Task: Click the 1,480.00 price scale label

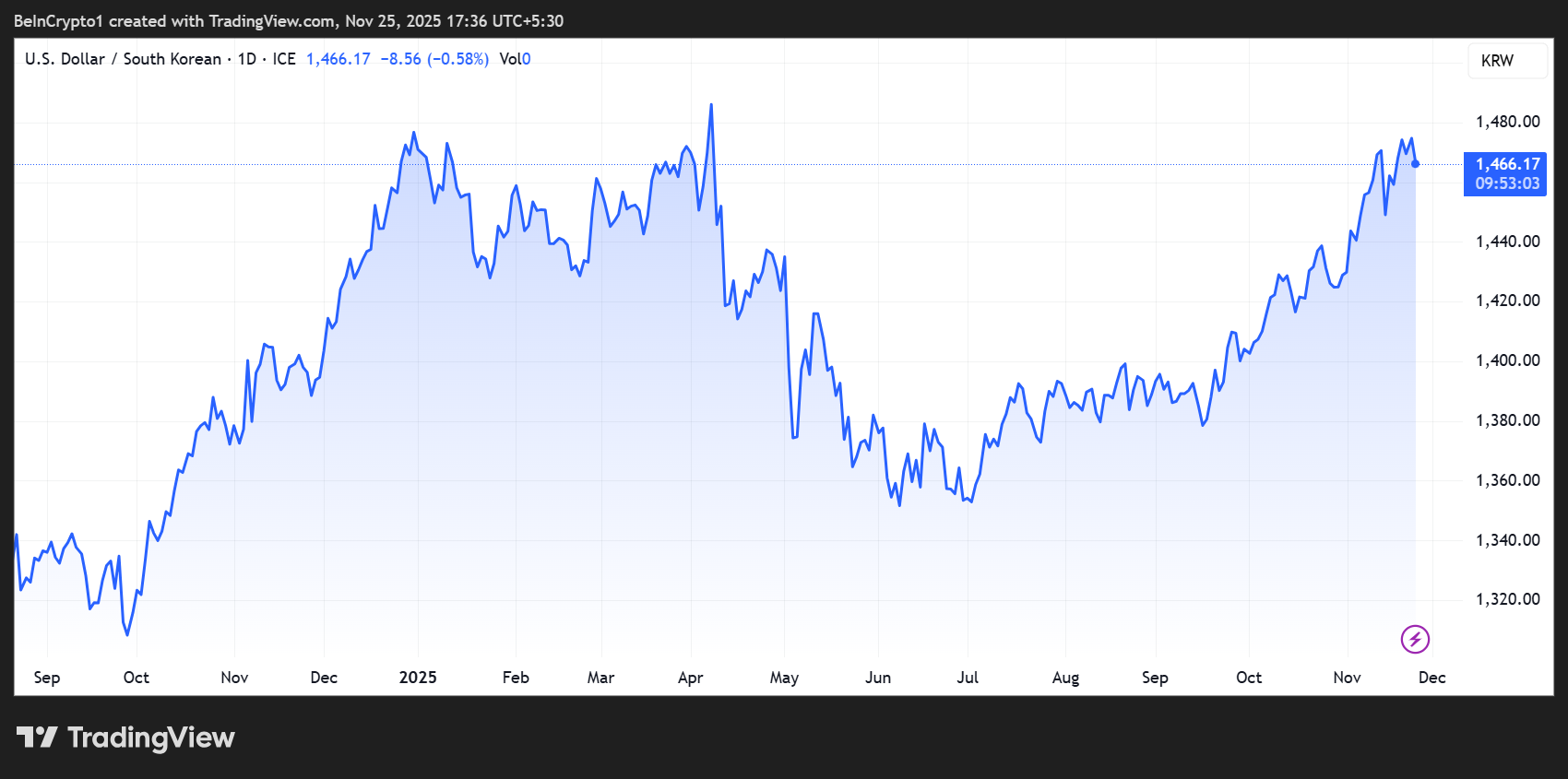Action: tap(1507, 122)
